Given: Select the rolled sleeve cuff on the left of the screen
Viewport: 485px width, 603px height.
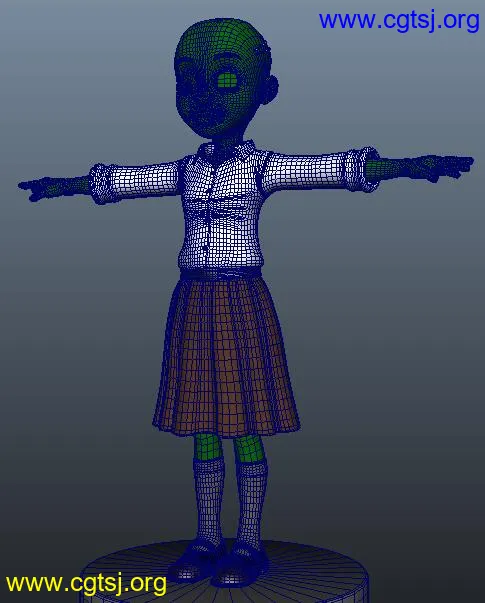Looking at the screenshot, I should click(99, 183).
